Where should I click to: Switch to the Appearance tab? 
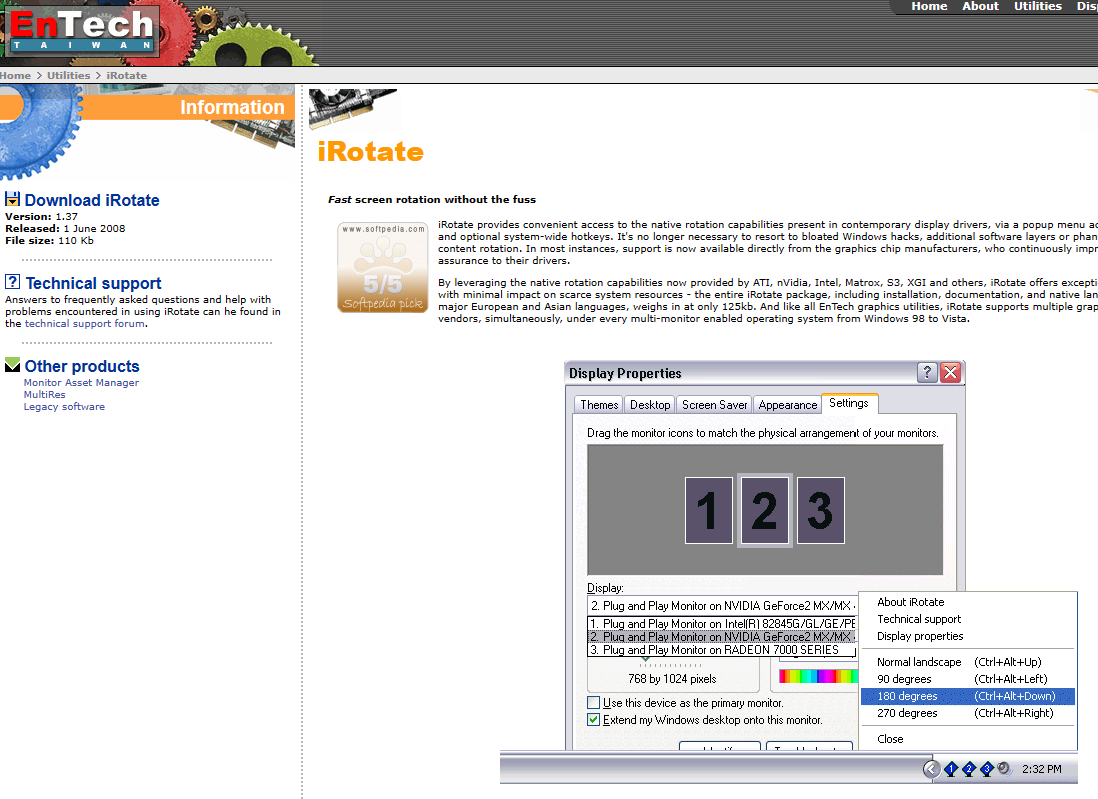click(787, 405)
